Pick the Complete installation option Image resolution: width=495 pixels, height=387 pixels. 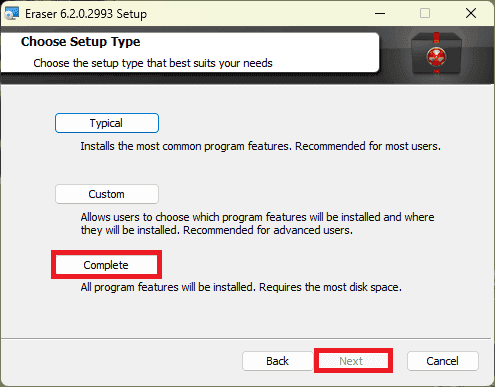tap(106, 265)
